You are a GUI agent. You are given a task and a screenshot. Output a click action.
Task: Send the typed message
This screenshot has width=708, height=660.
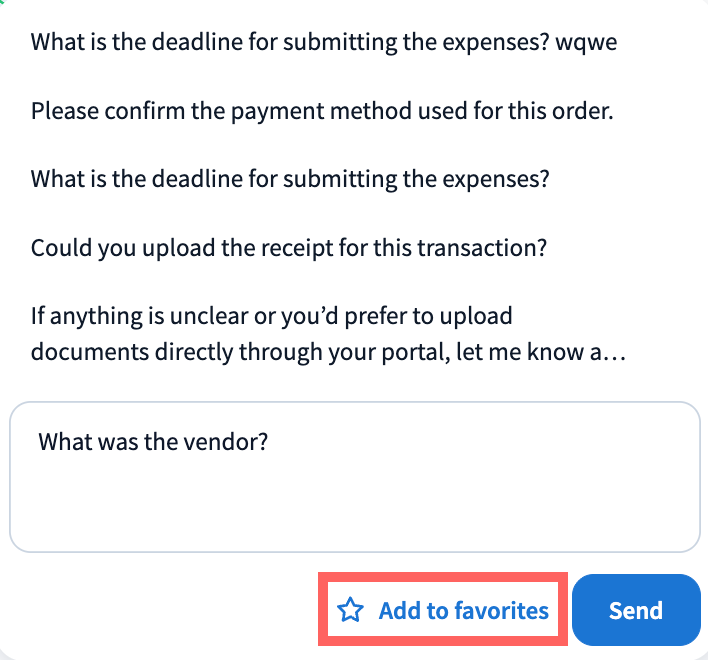[636, 611]
